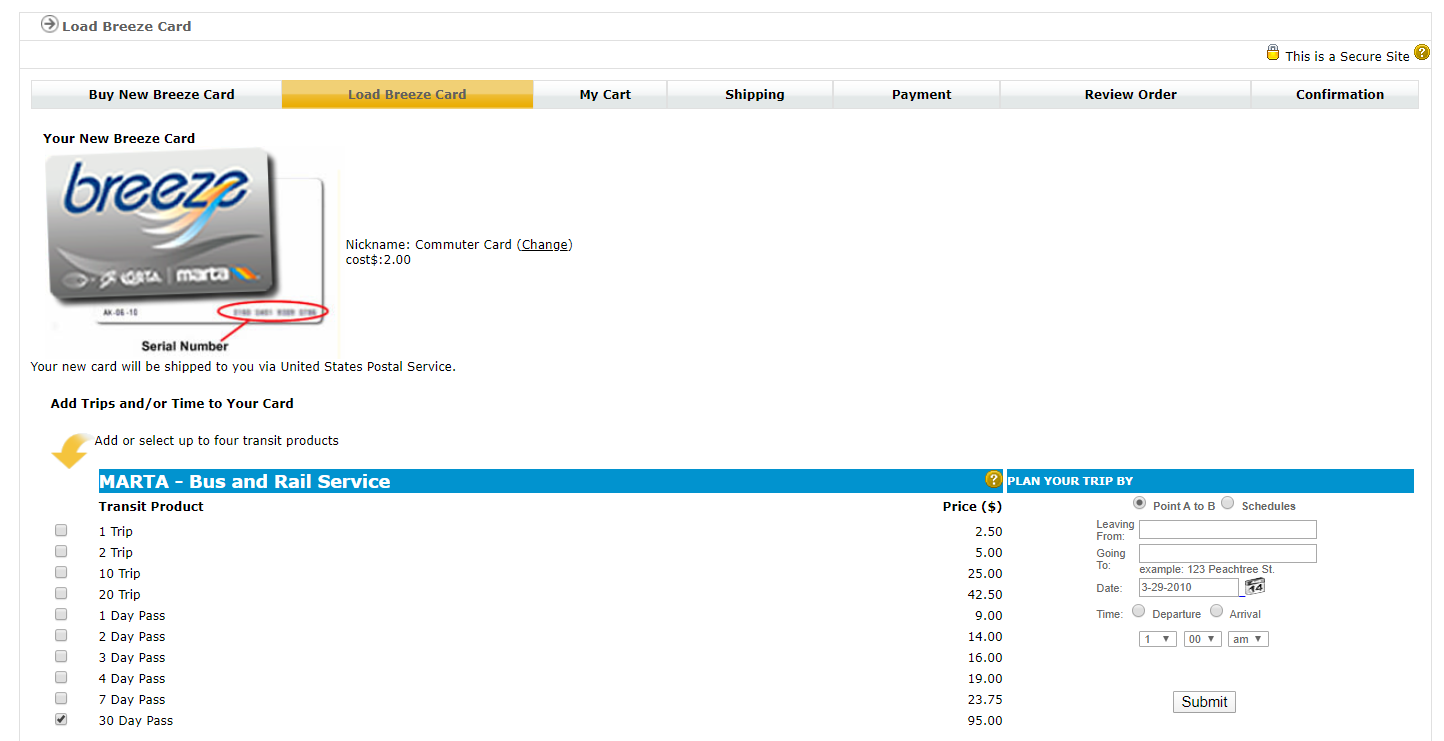Check the 2 Trip product
The width and height of the screenshot is (1444, 741).
click(61, 551)
